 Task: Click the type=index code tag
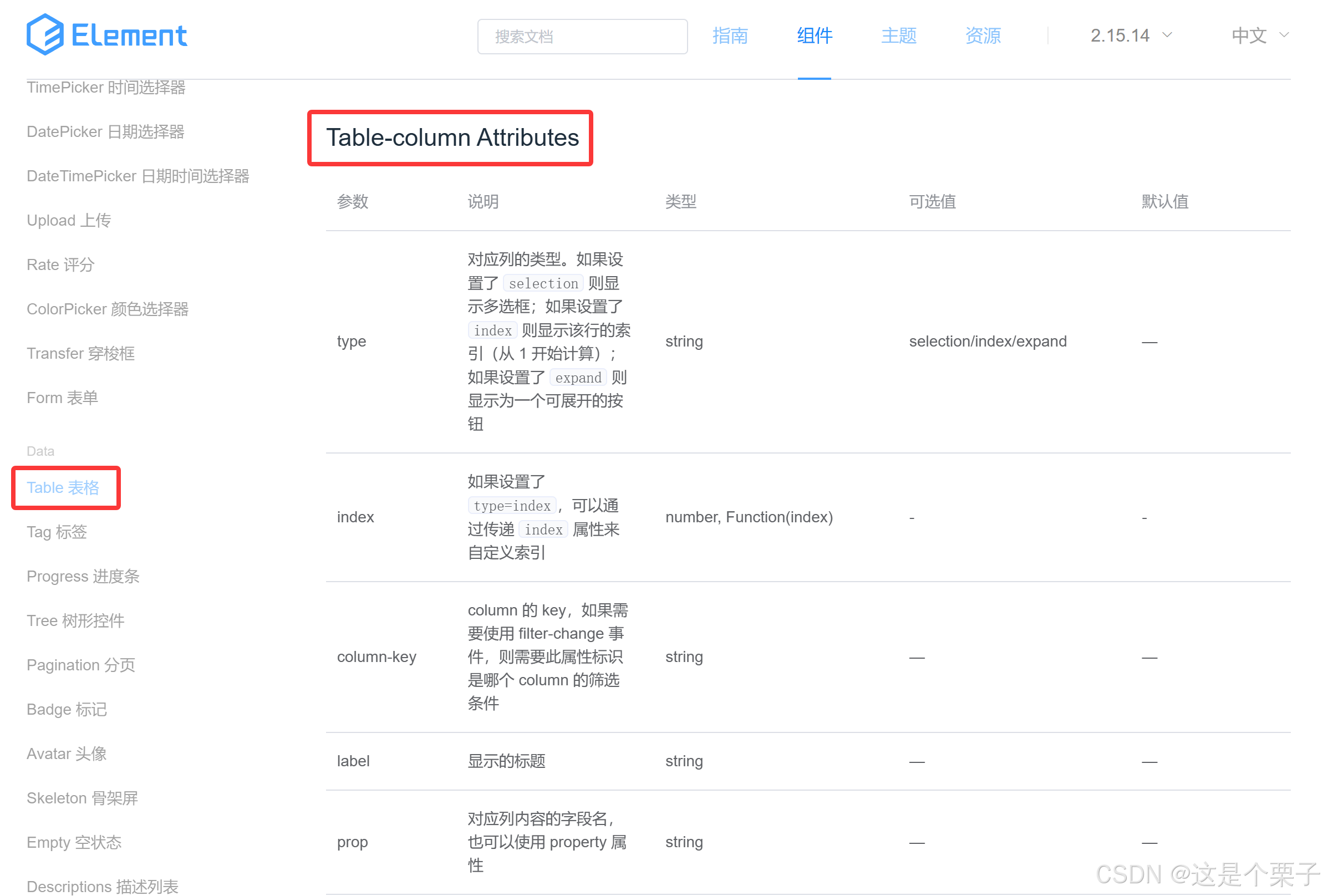coord(512,506)
